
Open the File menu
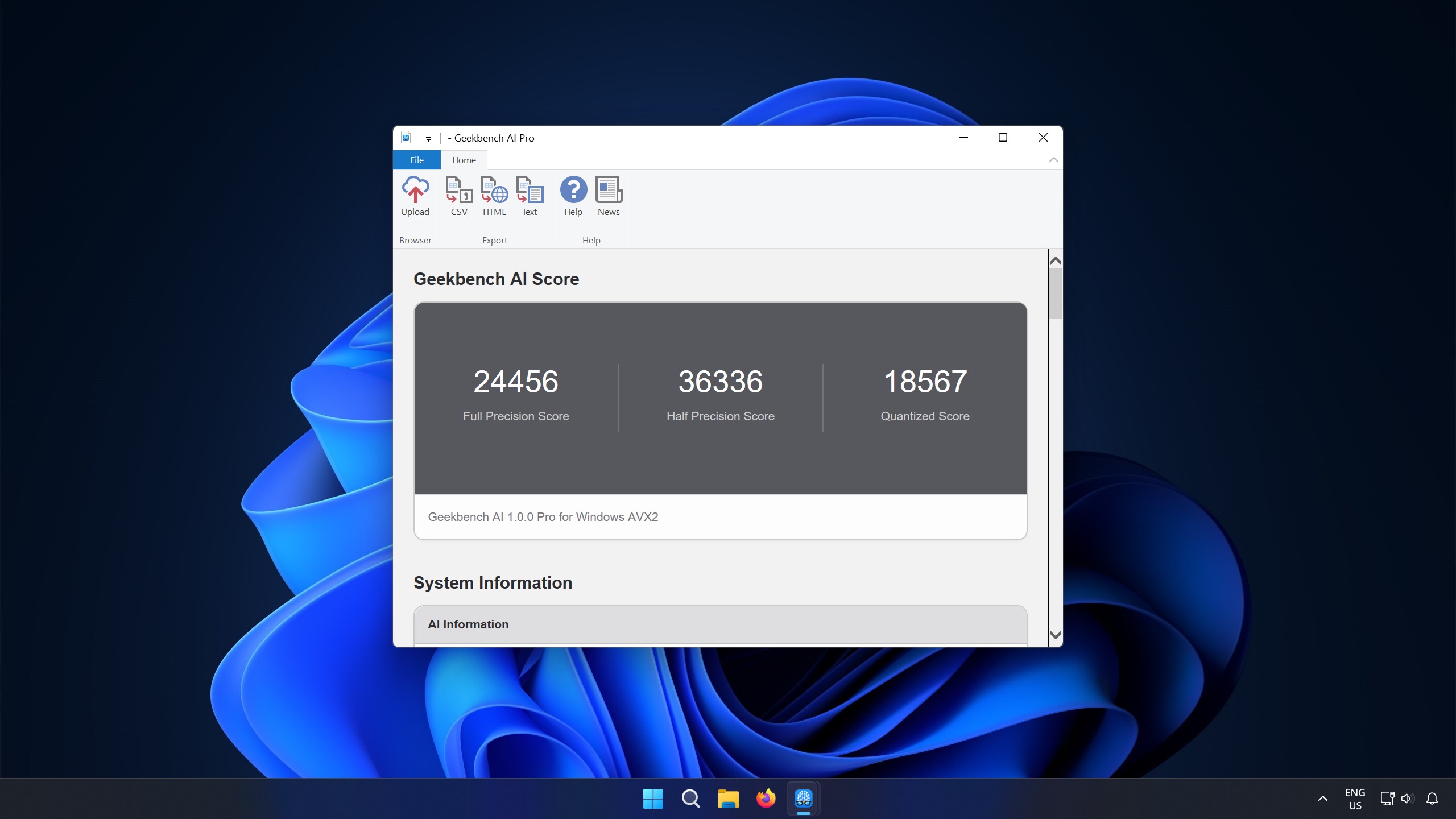click(x=416, y=160)
